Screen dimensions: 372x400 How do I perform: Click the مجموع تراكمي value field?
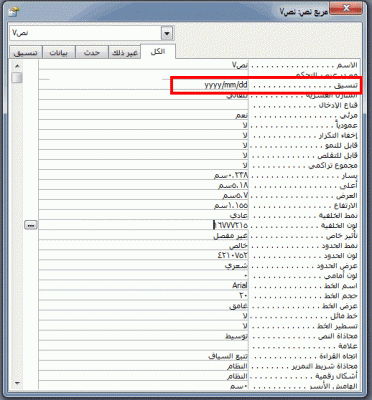pos(143,165)
